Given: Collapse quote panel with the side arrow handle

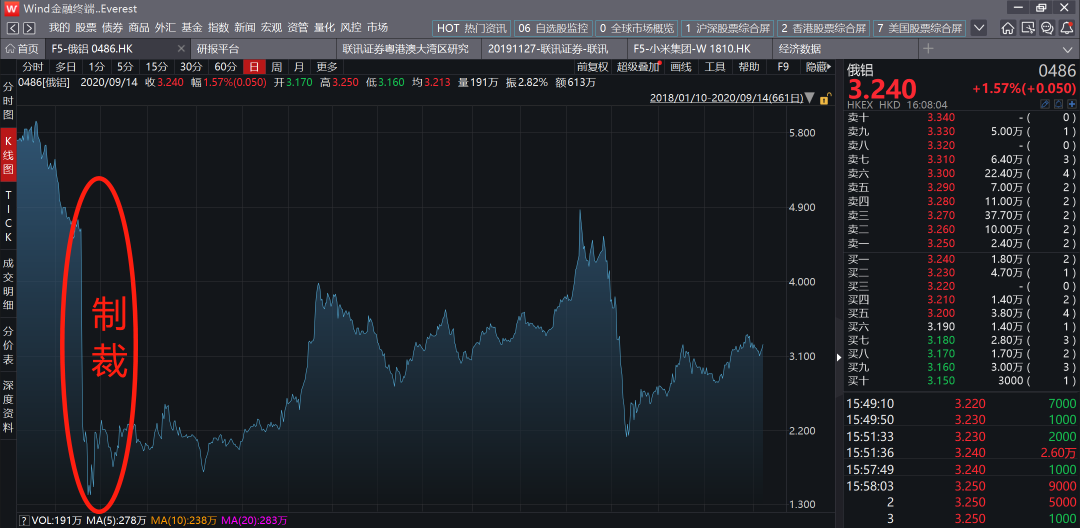Looking at the screenshot, I should [839, 357].
